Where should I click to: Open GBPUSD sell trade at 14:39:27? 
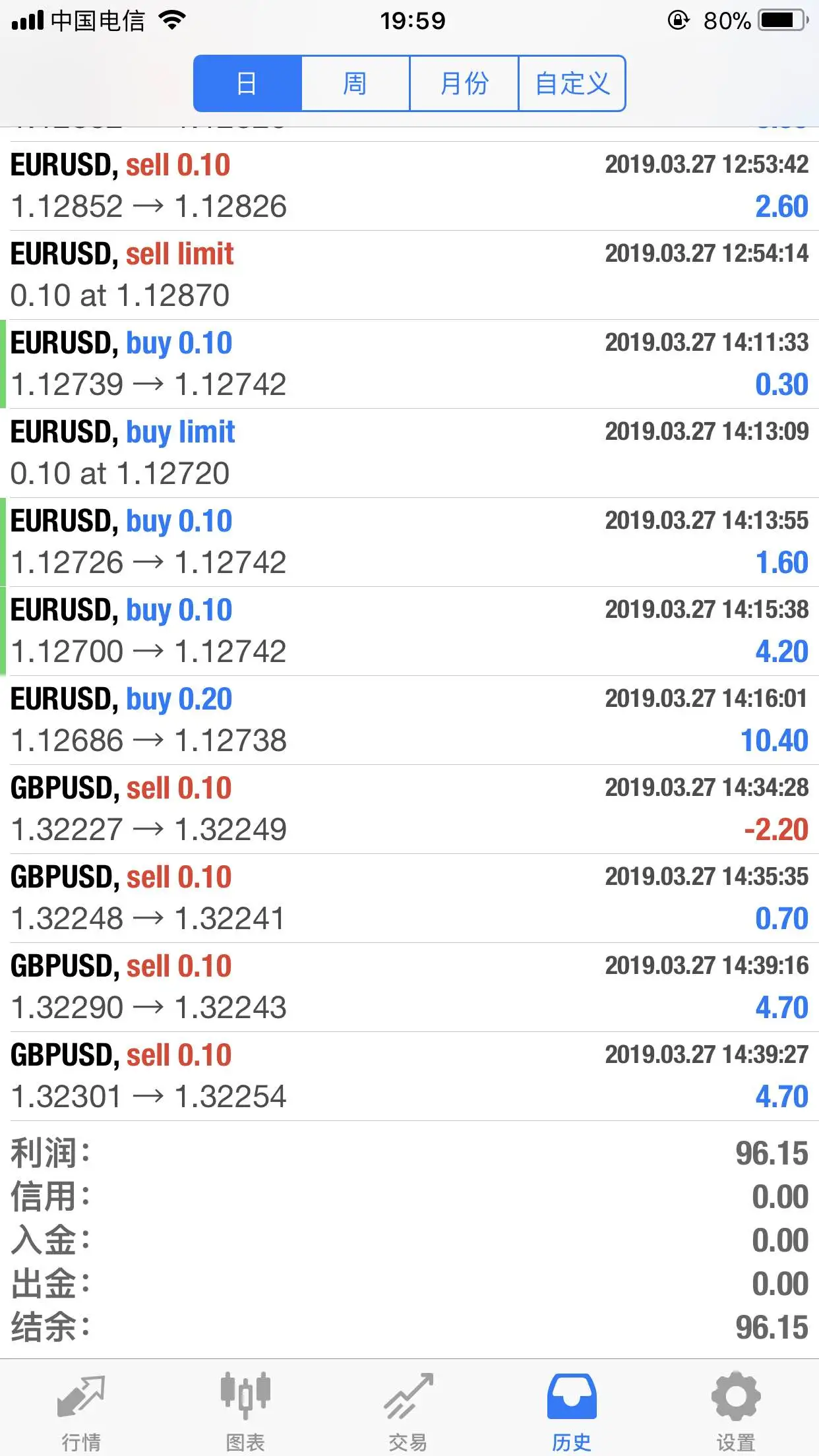(409, 1076)
